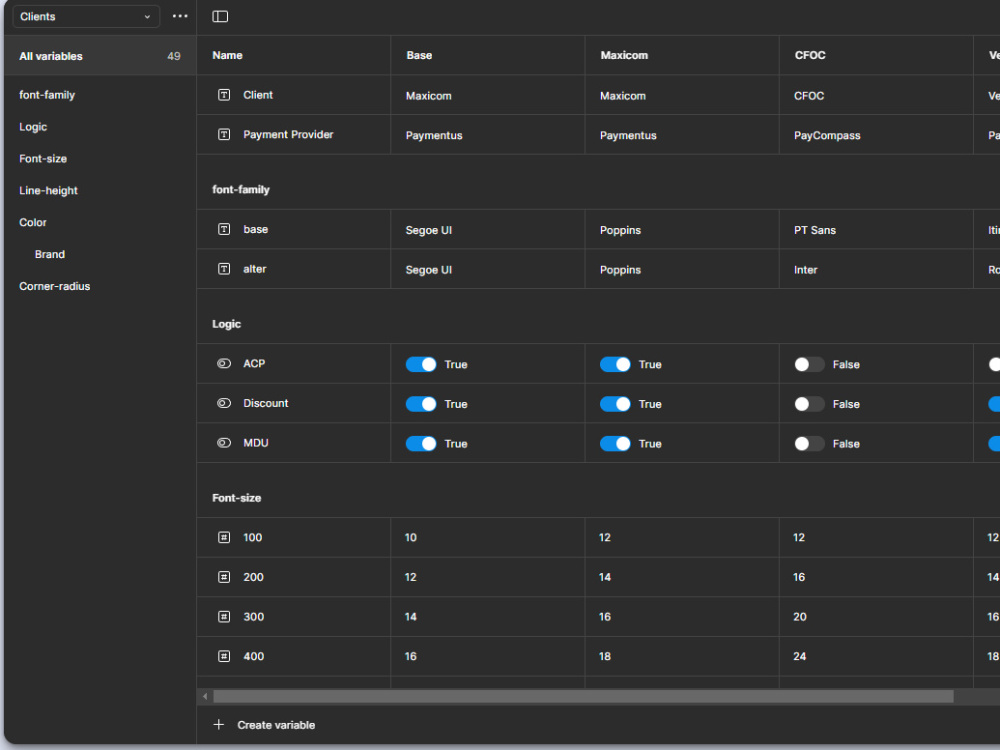Click the Font-size section heading in table
Image resolution: width=1000 pixels, height=750 pixels.
click(237, 498)
